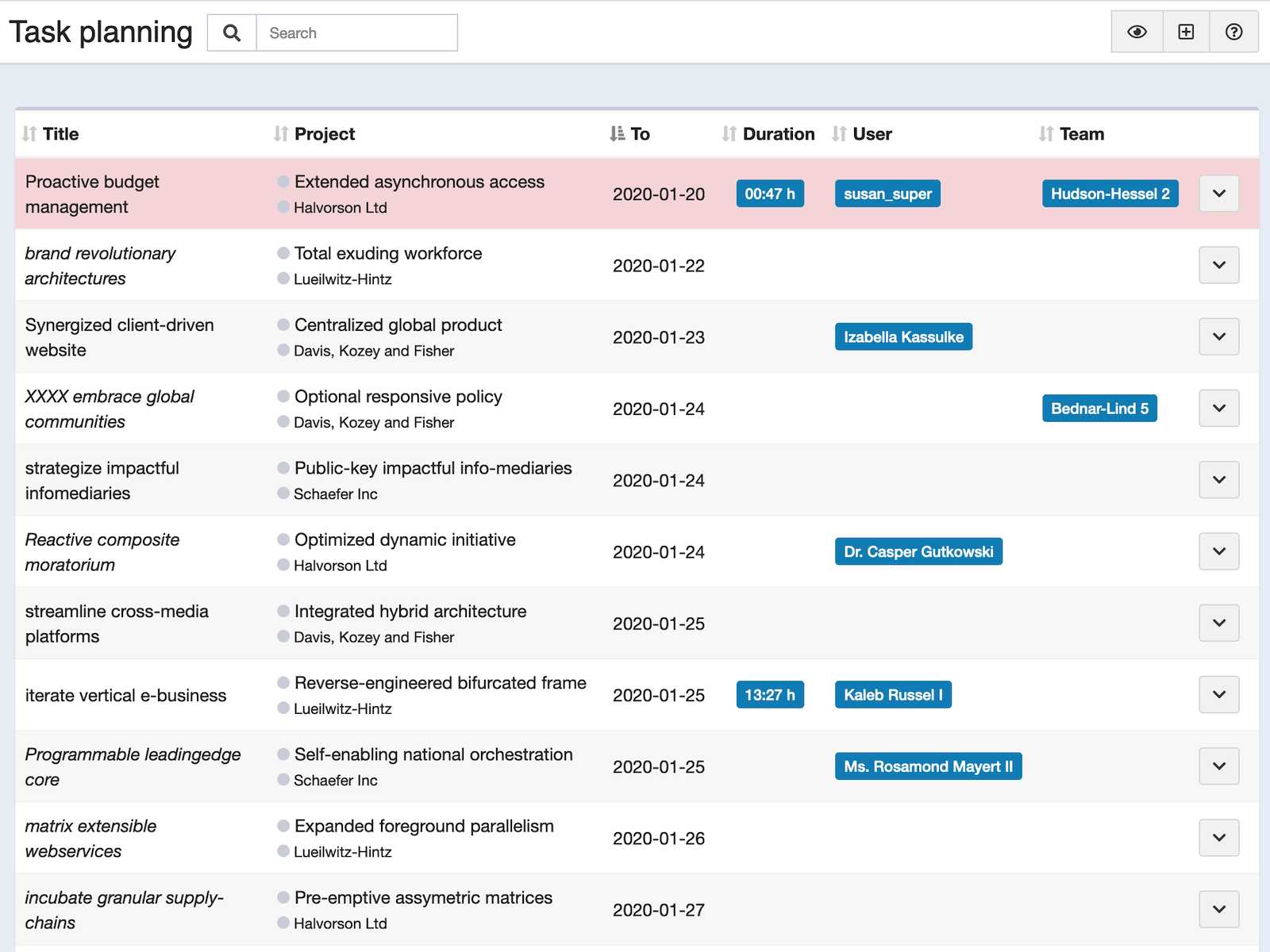Expand actions for streamline cross-media platforms
Image resolution: width=1270 pixels, height=952 pixels.
[1219, 623]
